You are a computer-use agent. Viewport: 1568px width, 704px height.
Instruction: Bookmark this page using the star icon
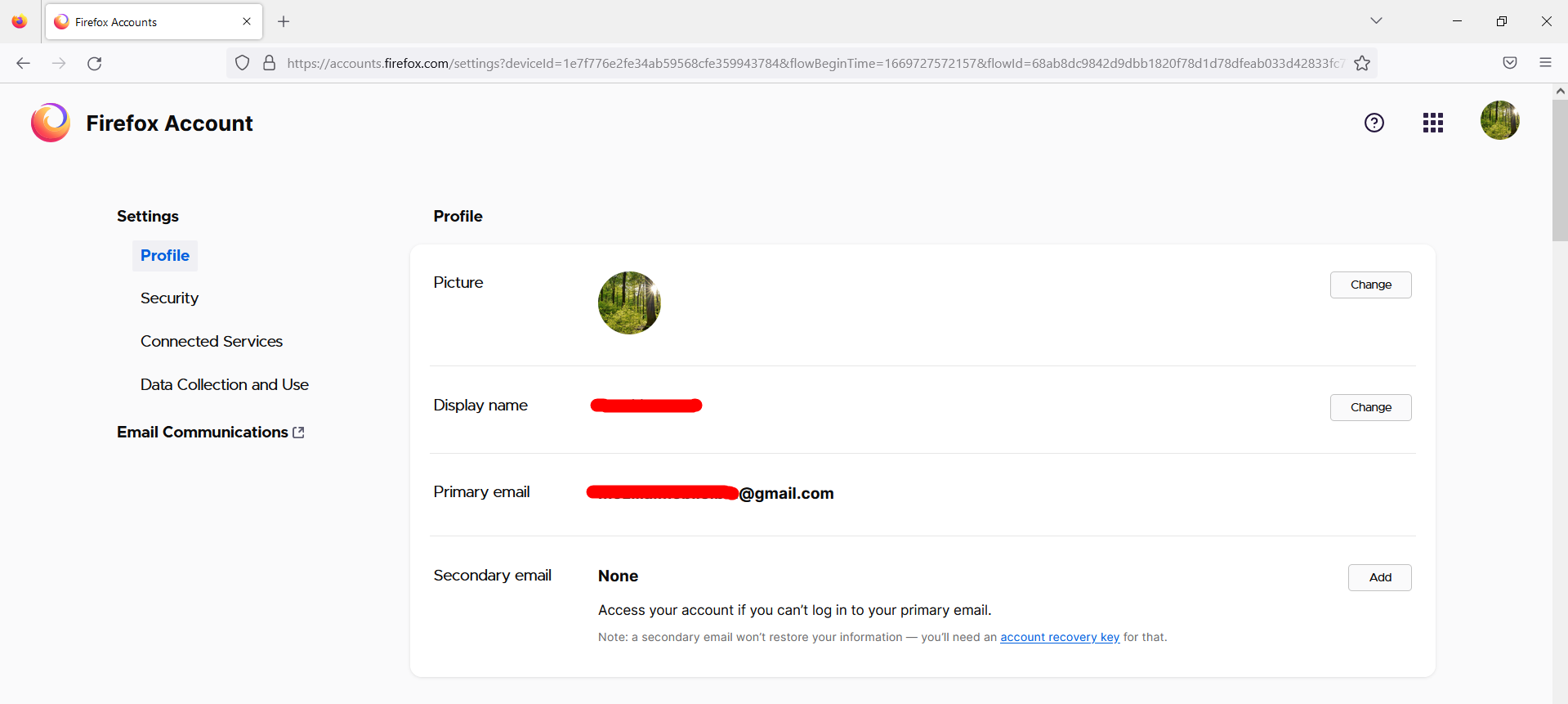click(1362, 63)
